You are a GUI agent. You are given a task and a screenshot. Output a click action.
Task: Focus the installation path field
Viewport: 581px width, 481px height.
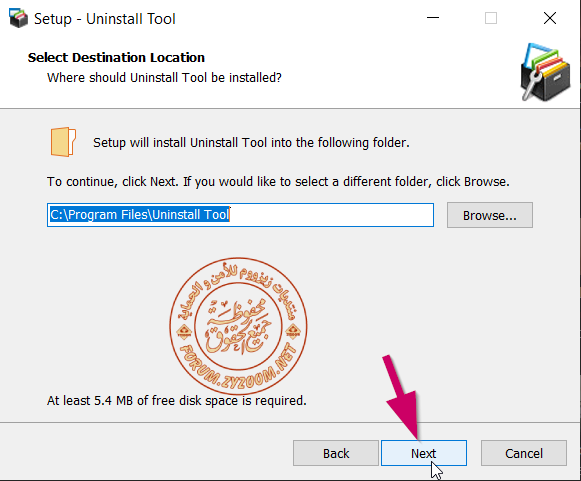[x=240, y=215]
